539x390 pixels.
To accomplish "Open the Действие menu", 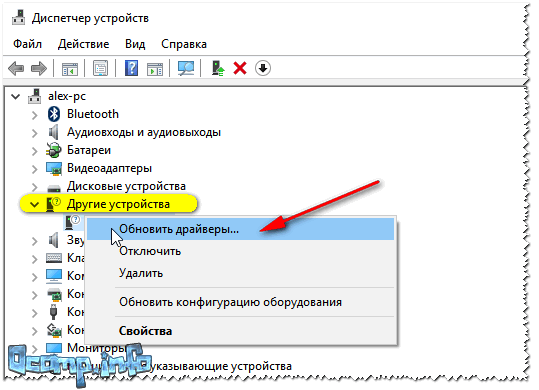I will [84, 44].
